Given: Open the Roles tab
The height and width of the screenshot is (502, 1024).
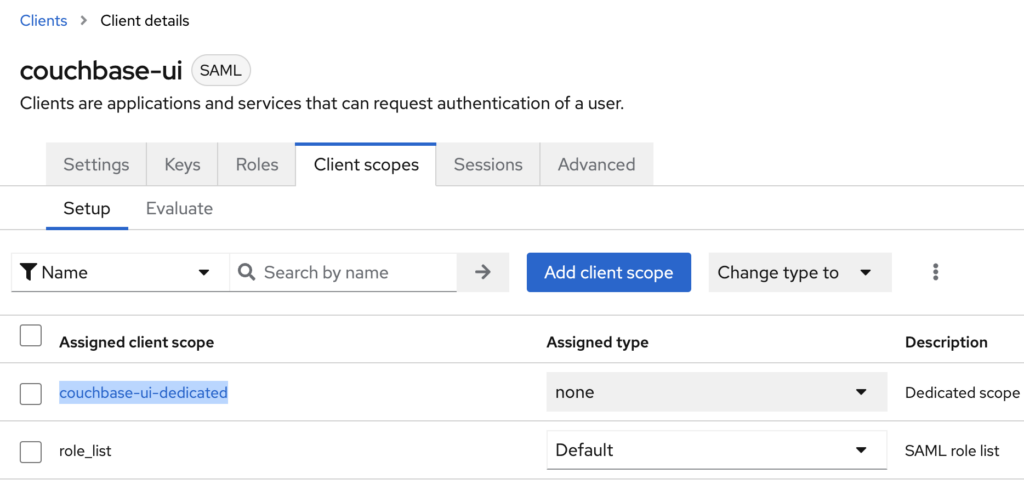Looking at the screenshot, I should coord(257,165).
